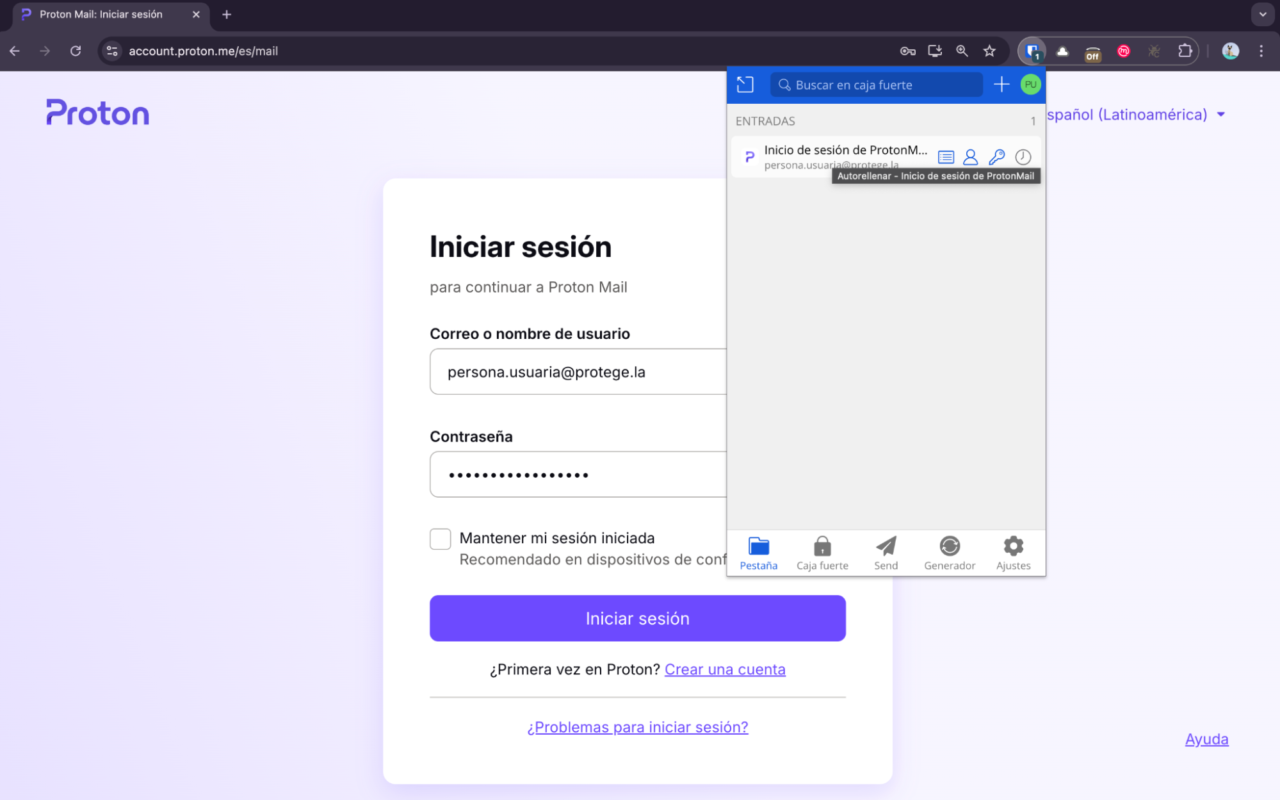Copy the username from the ProtonMail entry

970,156
